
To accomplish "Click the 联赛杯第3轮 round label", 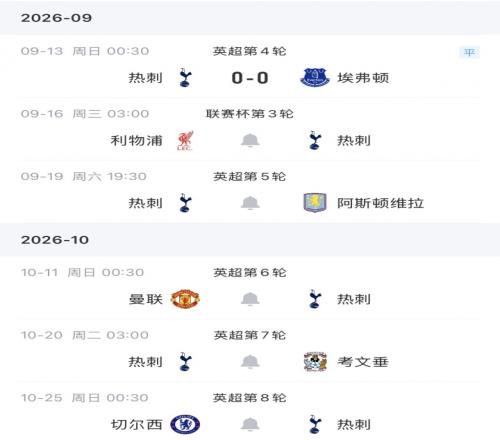I will (250, 114).
